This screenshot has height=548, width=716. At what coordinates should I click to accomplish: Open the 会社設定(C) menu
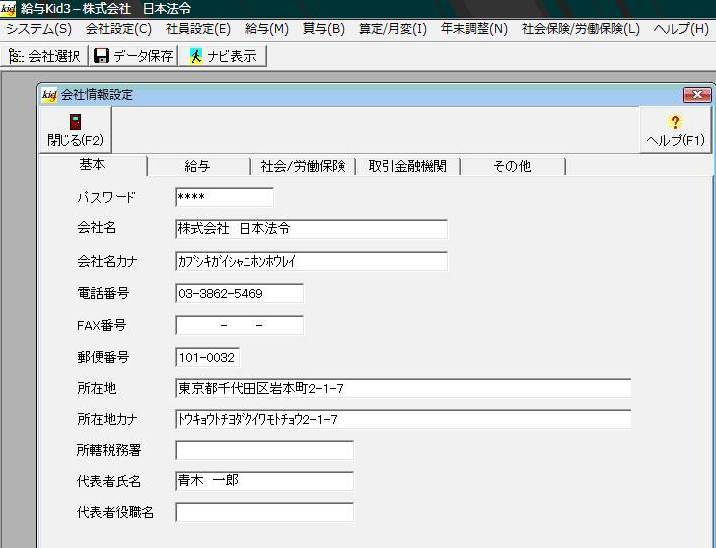(x=119, y=29)
